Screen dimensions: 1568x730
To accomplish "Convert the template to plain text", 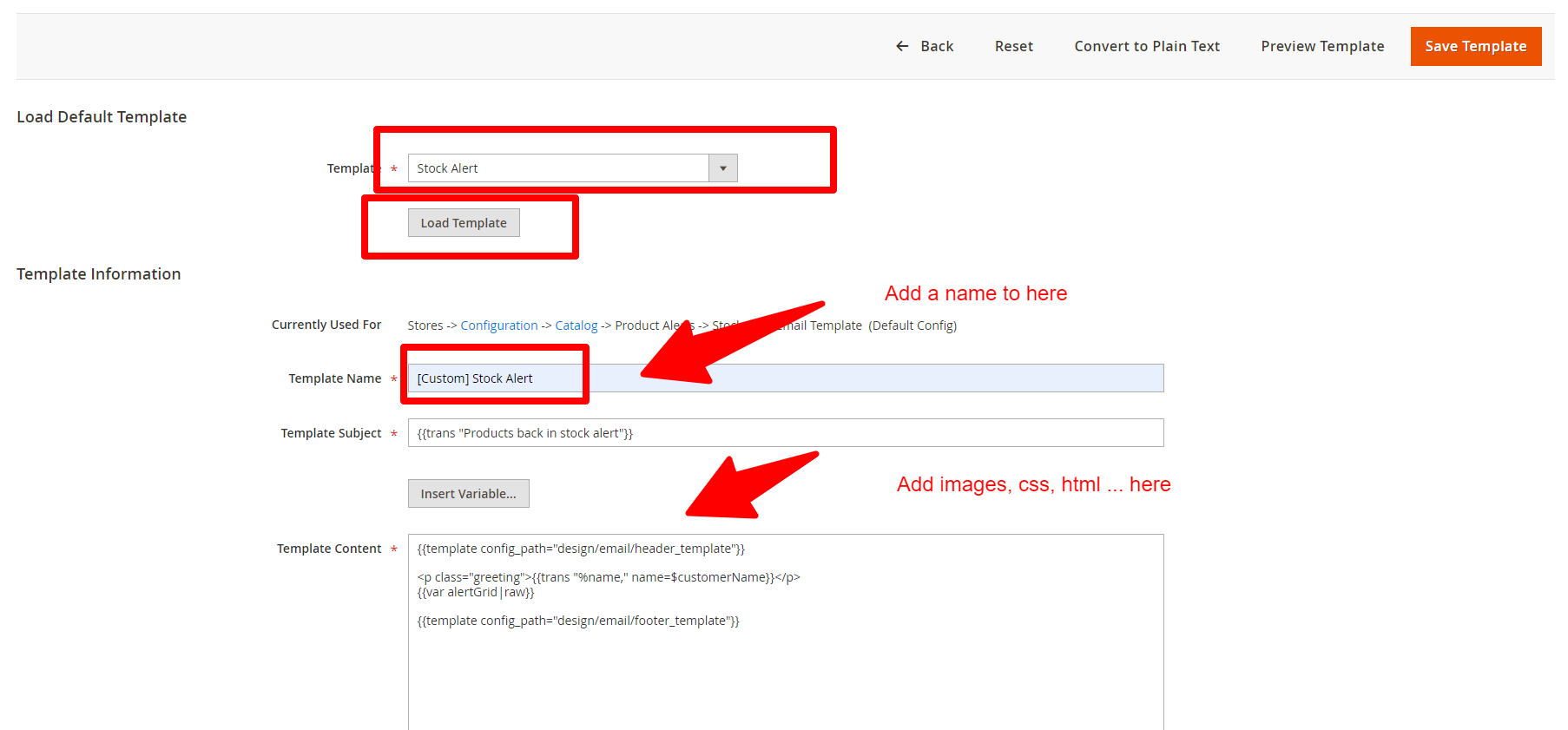I will 1146,46.
